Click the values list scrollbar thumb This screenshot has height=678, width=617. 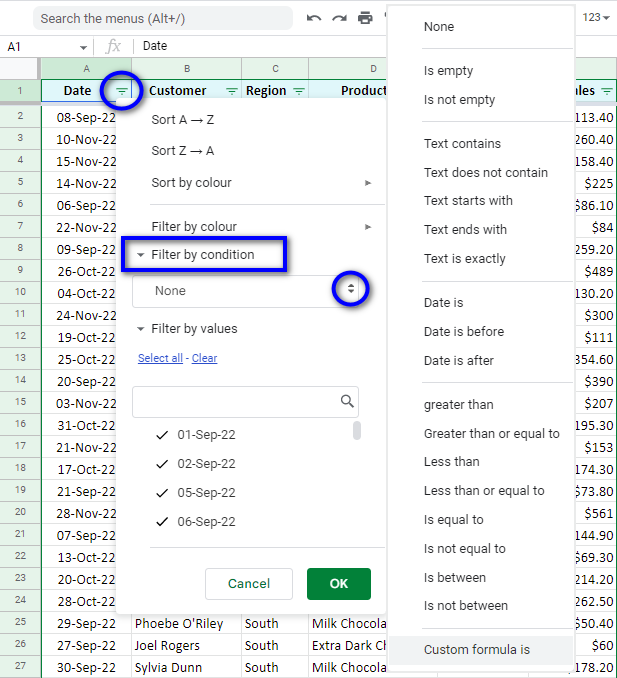pyautogui.click(x=357, y=431)
